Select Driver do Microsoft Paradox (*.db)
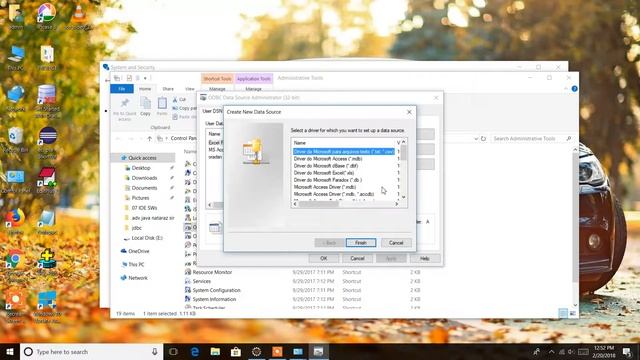The height and width of the screenshot is (360, 640). point(328,180)
